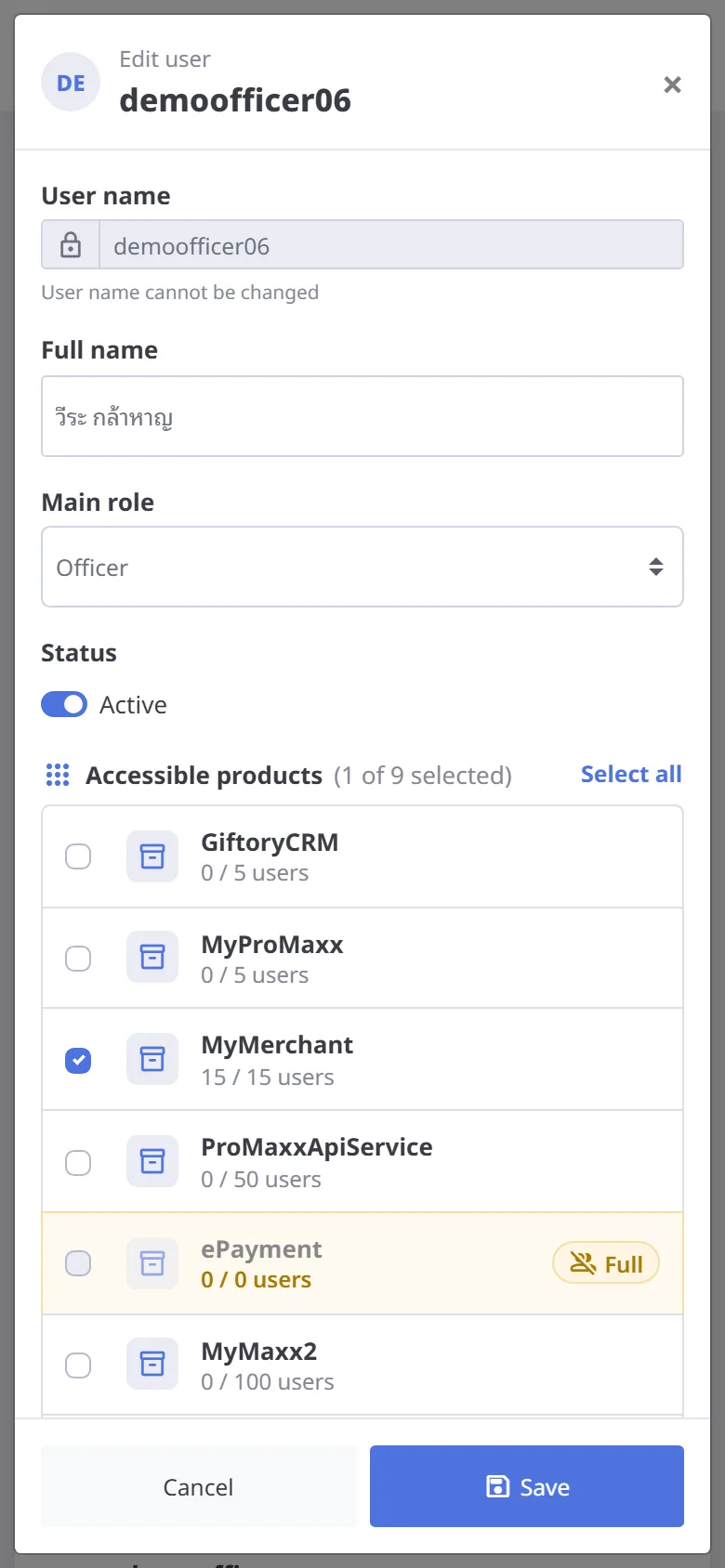Click the lock icon beside user name
The width and height of the screenshot is (725, 1568).
(71, 245)
